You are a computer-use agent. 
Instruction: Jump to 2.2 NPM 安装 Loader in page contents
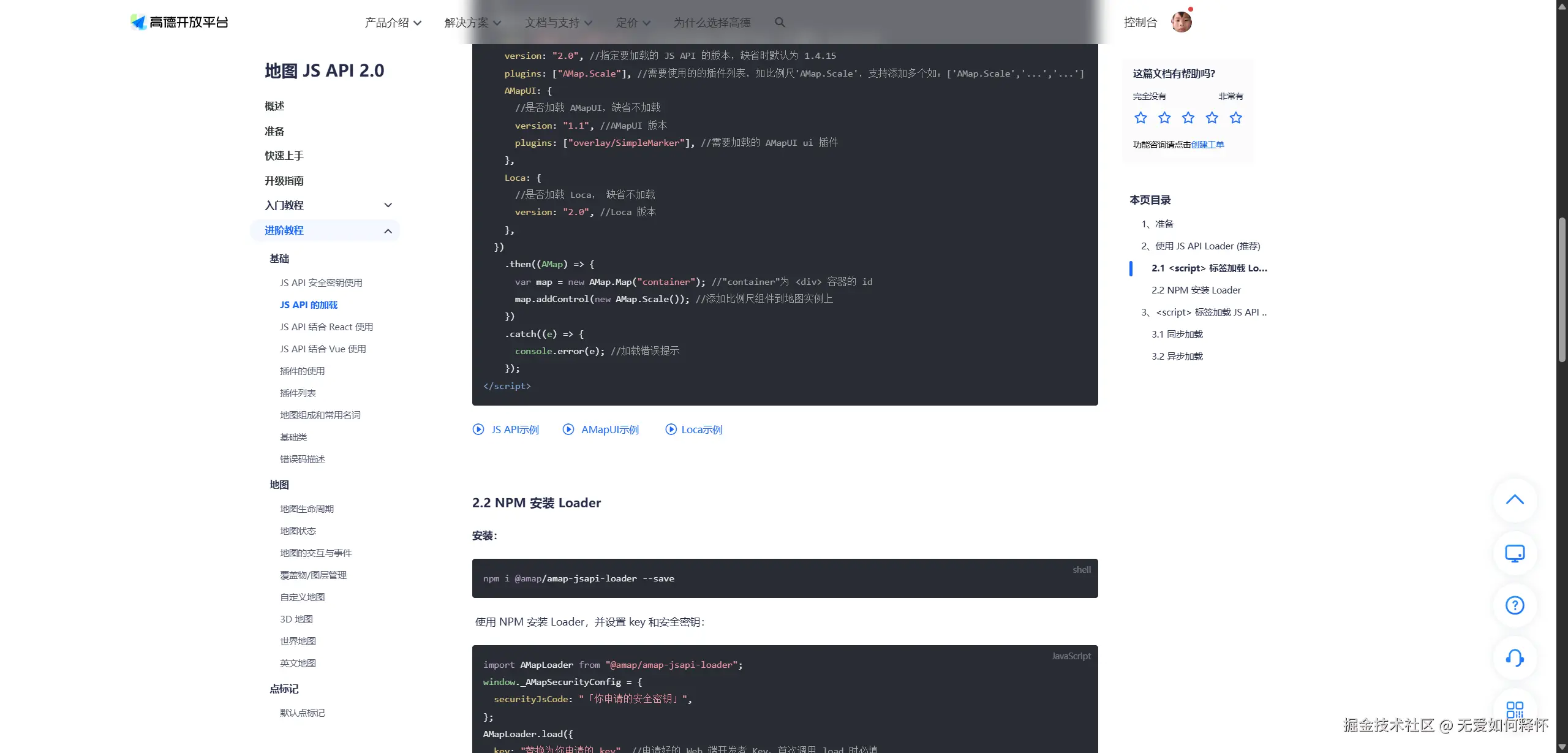[1196, 290]
